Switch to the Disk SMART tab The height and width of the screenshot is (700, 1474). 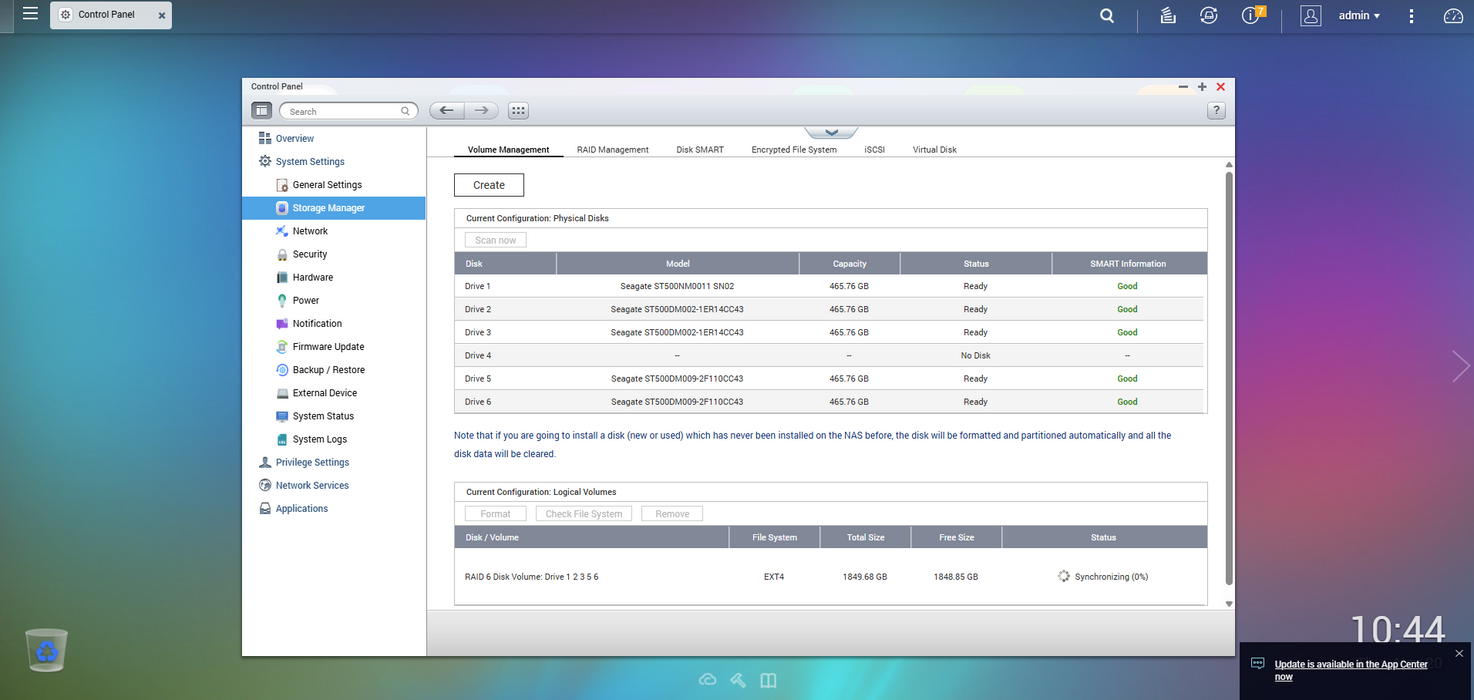(699, 150)
